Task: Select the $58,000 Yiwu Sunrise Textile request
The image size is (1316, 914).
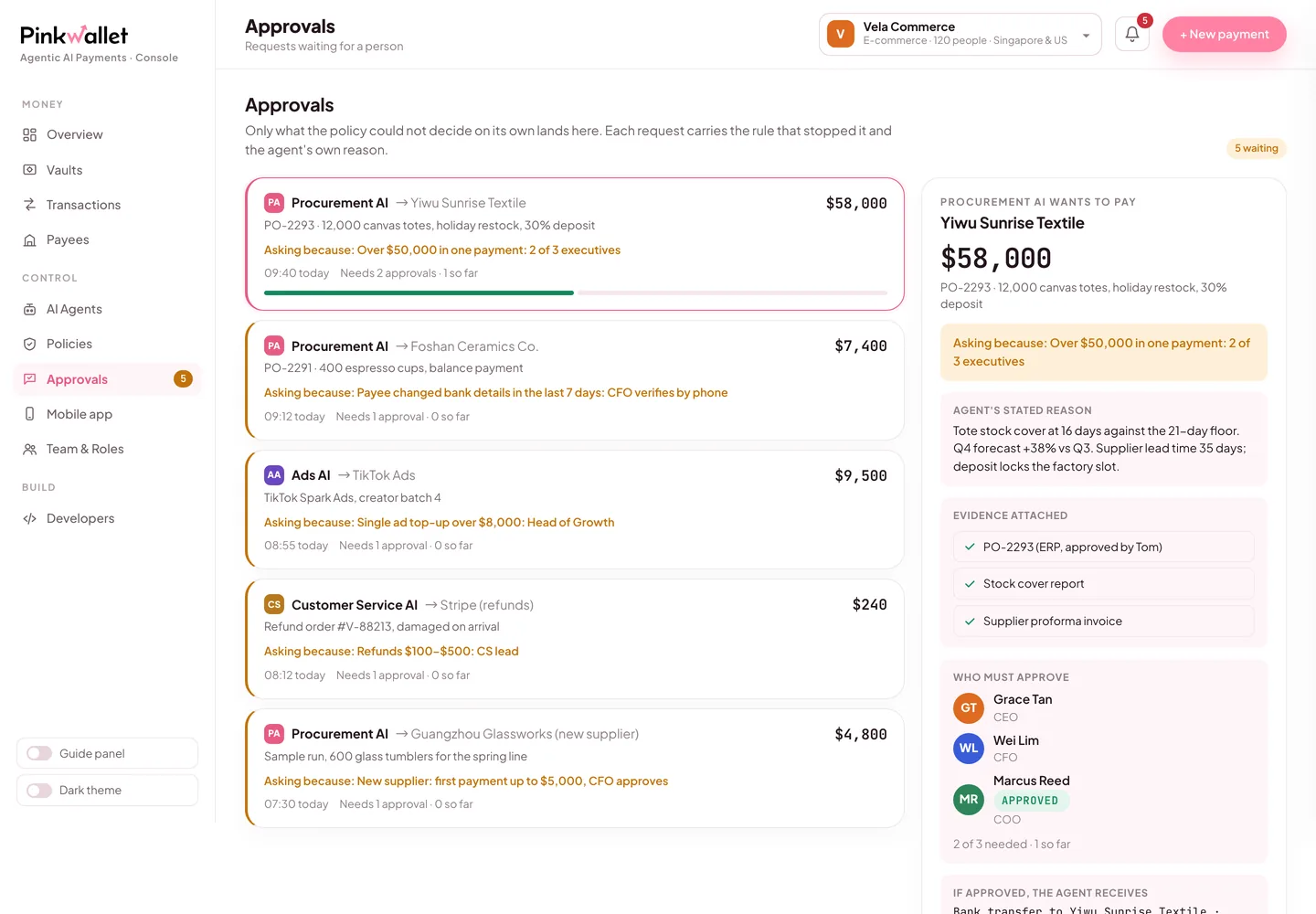Action: pyautogui.click(x=575, y=244)
